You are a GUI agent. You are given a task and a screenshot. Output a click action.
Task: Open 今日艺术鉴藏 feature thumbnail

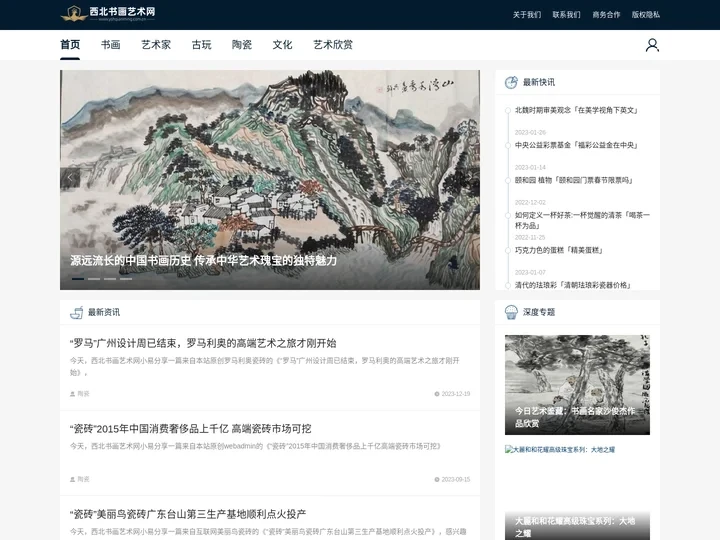pos(577,385)
